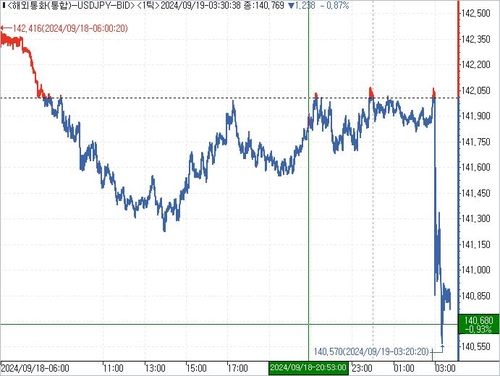Click the 01:00 time axis label
Screen dimensions: 500x376
pyautogui.click(x=404, y=368)
